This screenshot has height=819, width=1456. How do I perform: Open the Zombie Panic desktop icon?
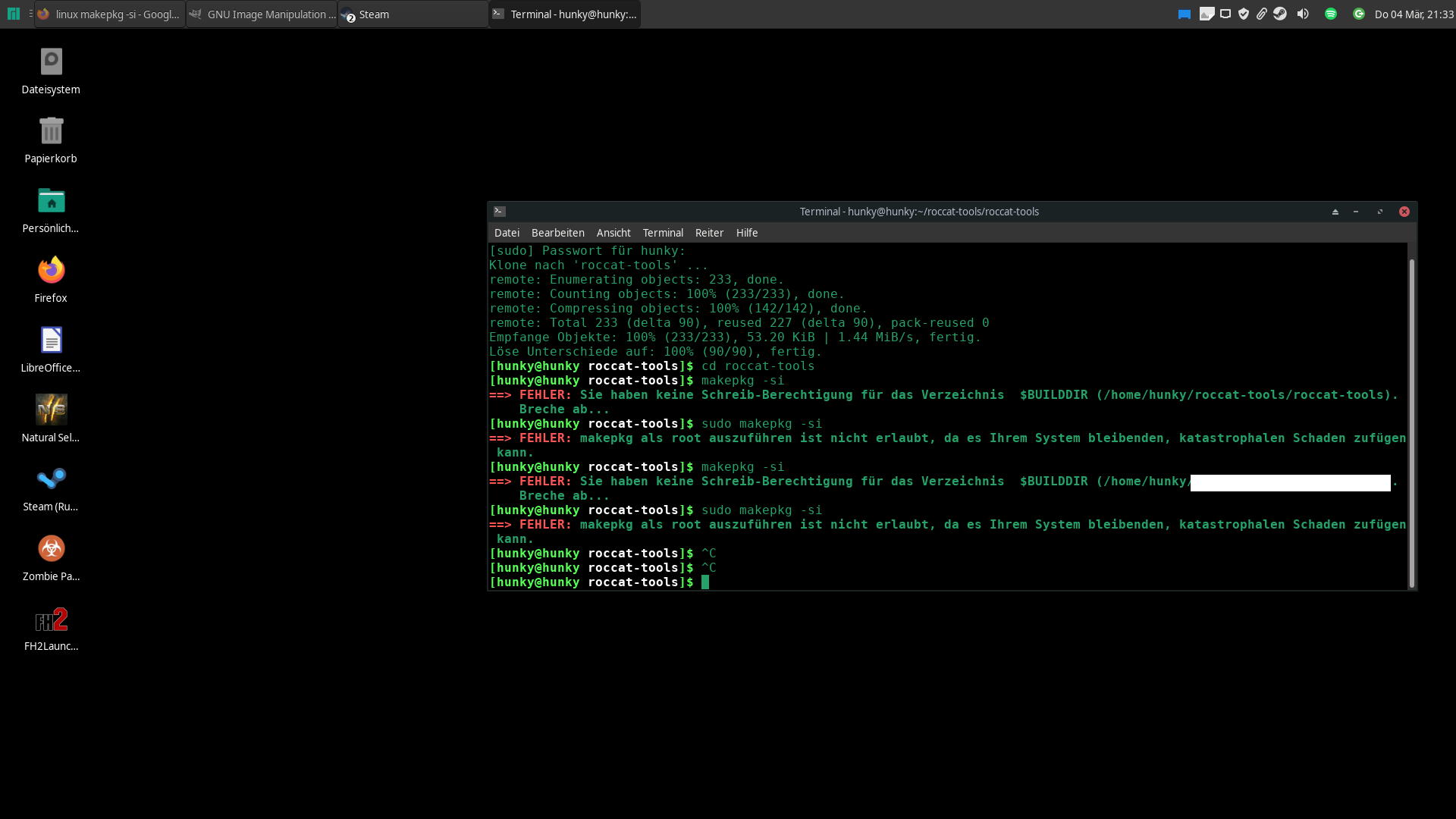pyautogui.click(x=51, y=549)
